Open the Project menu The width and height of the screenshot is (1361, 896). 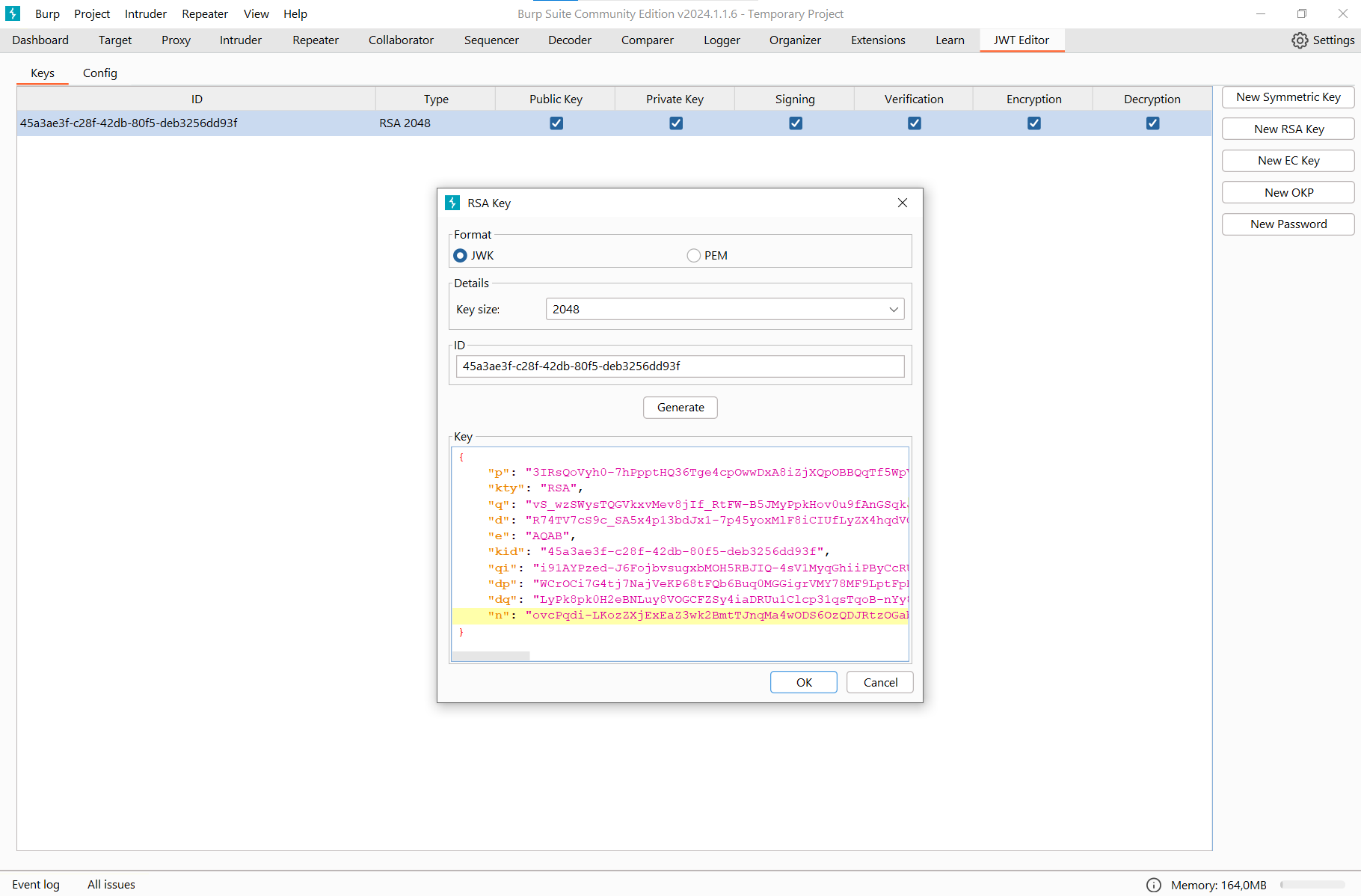click(x=92, y=13)
